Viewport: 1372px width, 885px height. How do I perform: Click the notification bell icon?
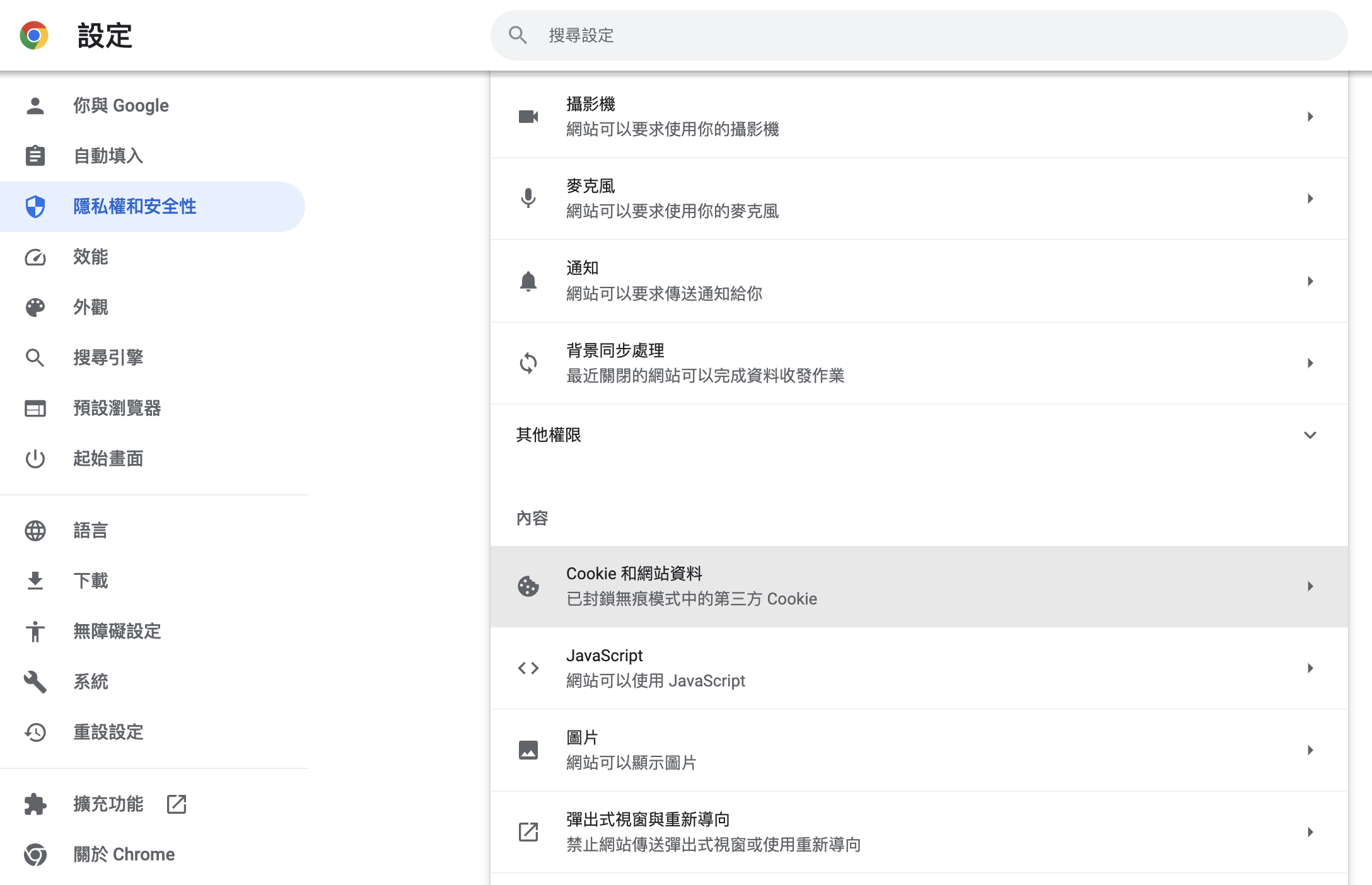point(528,281)
